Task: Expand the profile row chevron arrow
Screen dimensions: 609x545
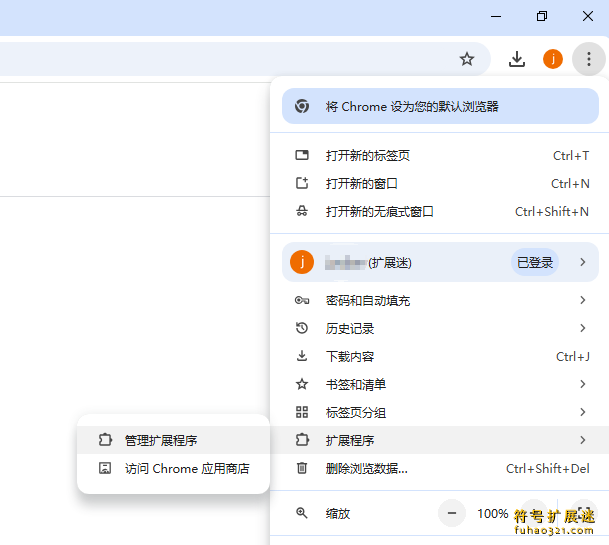Action: point(582,262)
